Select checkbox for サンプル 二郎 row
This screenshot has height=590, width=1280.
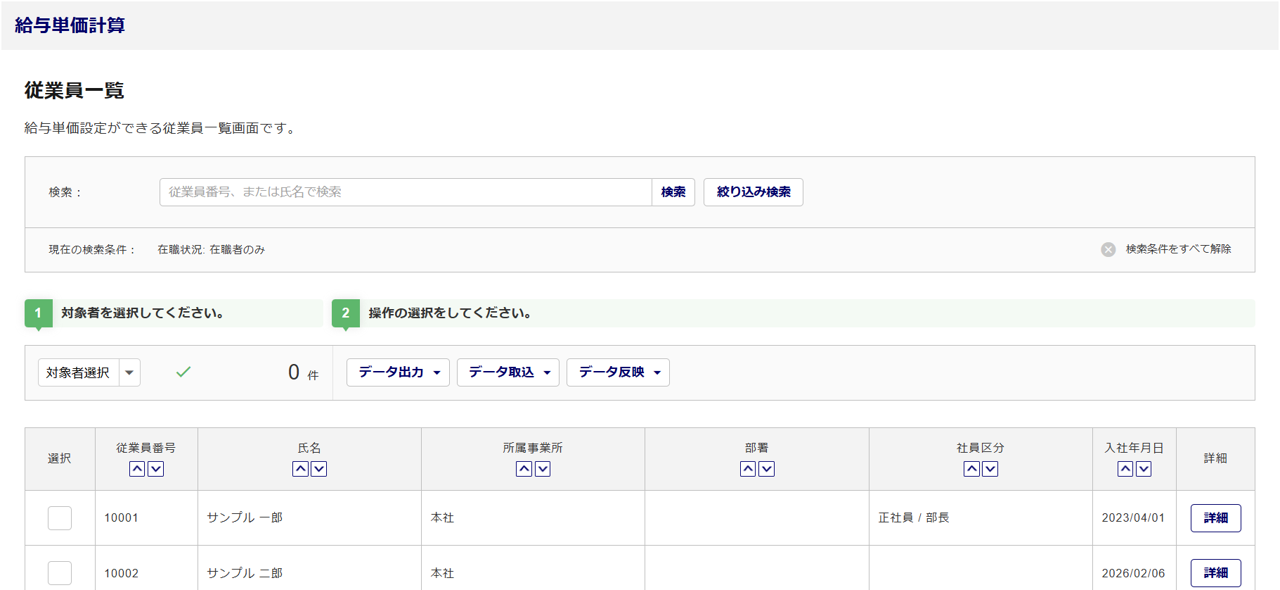[x=60, y=573]
